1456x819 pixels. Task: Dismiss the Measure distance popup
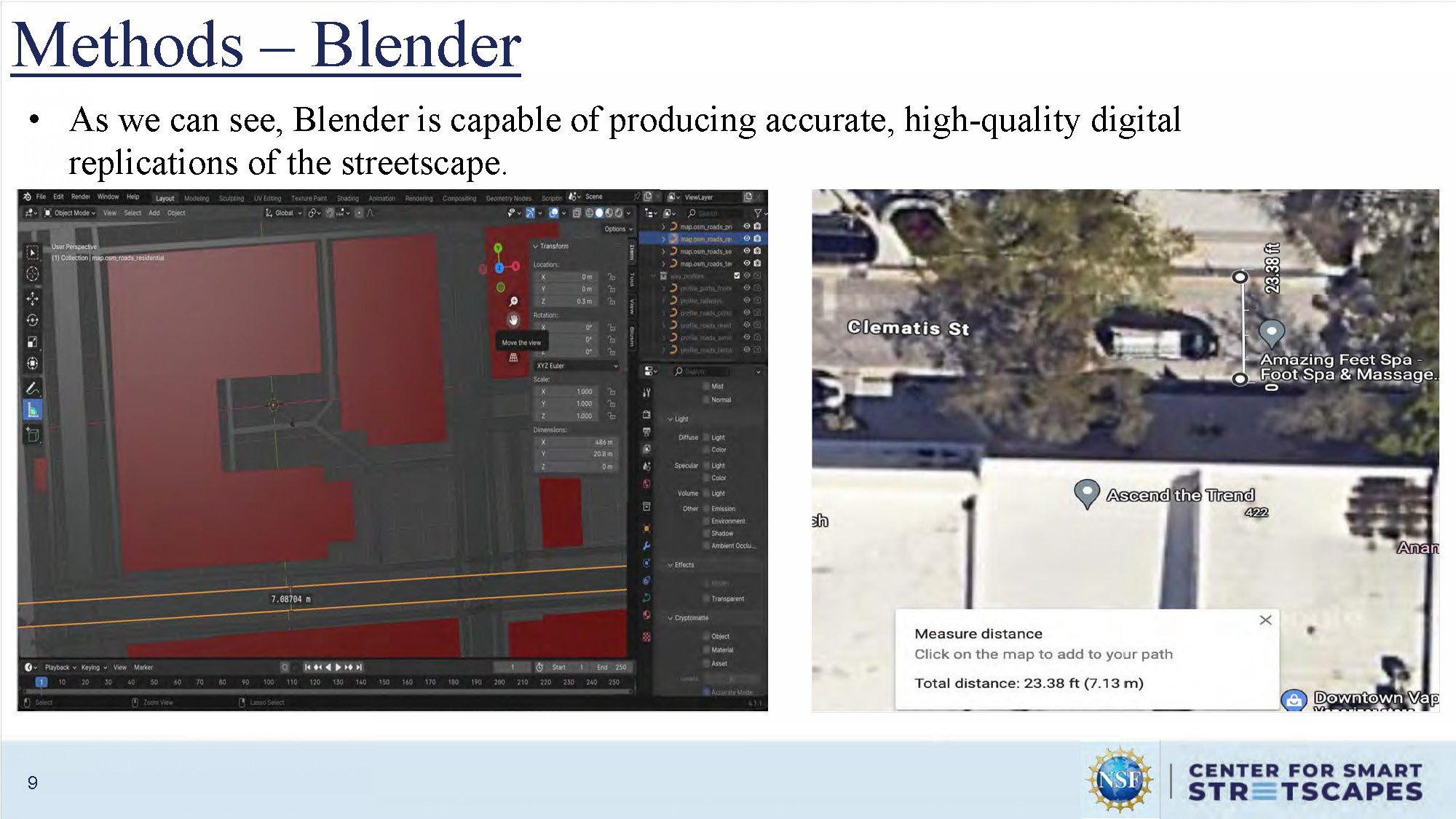tap(1266, 620)
